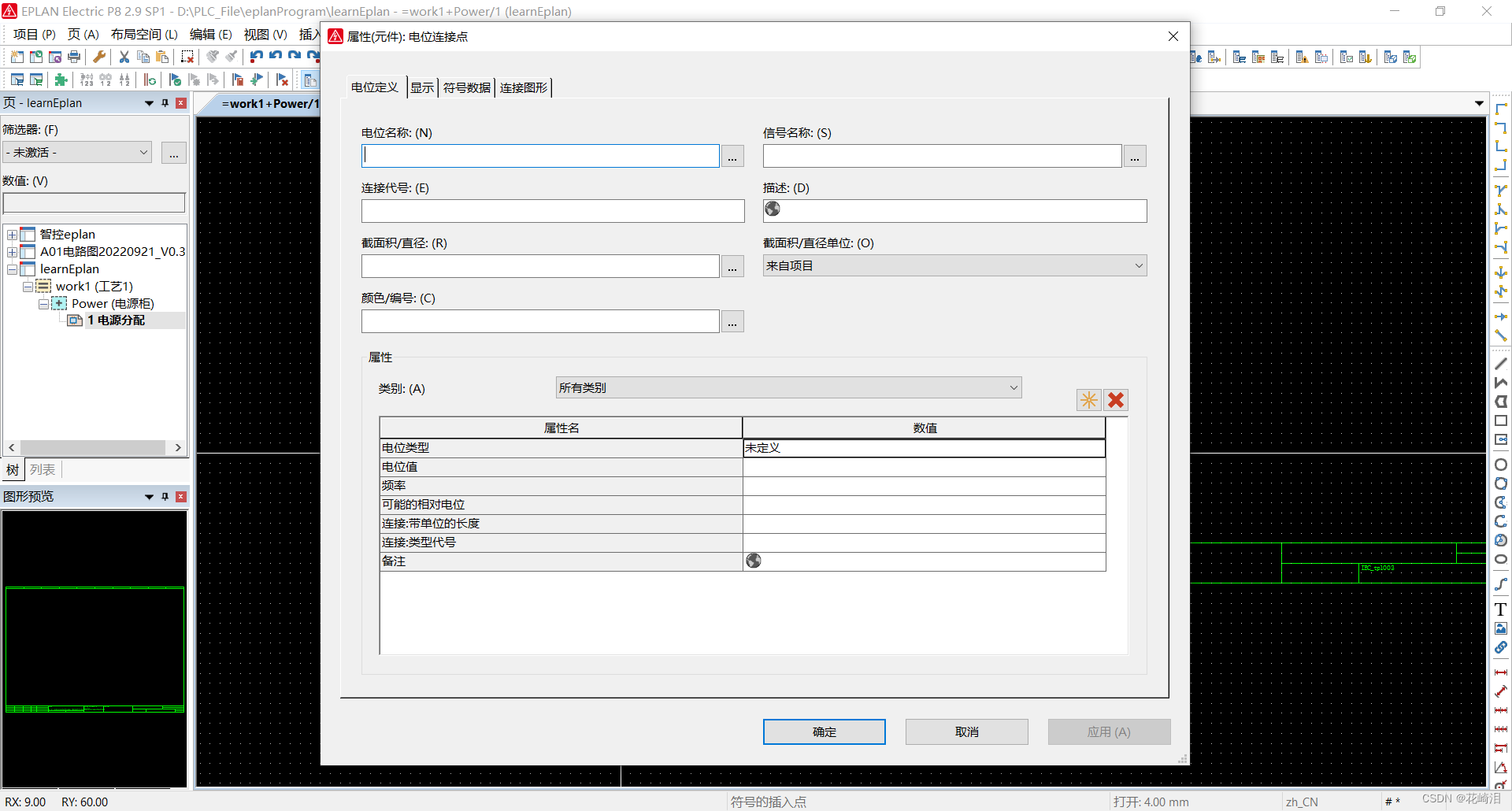This screenshot has height=811, width=1512.
Task: Click the 确定 button
Action: [x=825, y=731]
